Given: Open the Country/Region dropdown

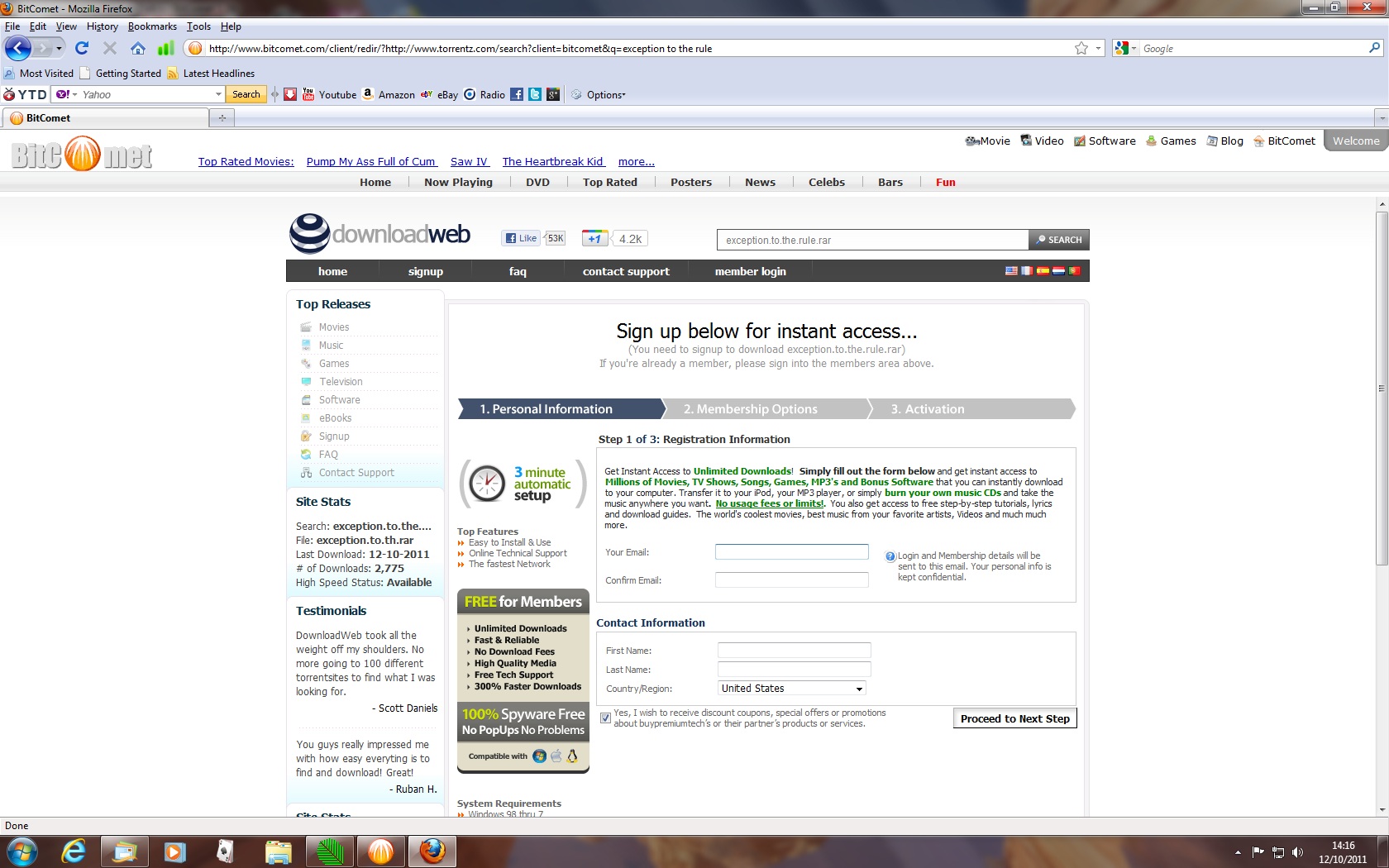Looking at the screenshot, I should pos(792,689).
